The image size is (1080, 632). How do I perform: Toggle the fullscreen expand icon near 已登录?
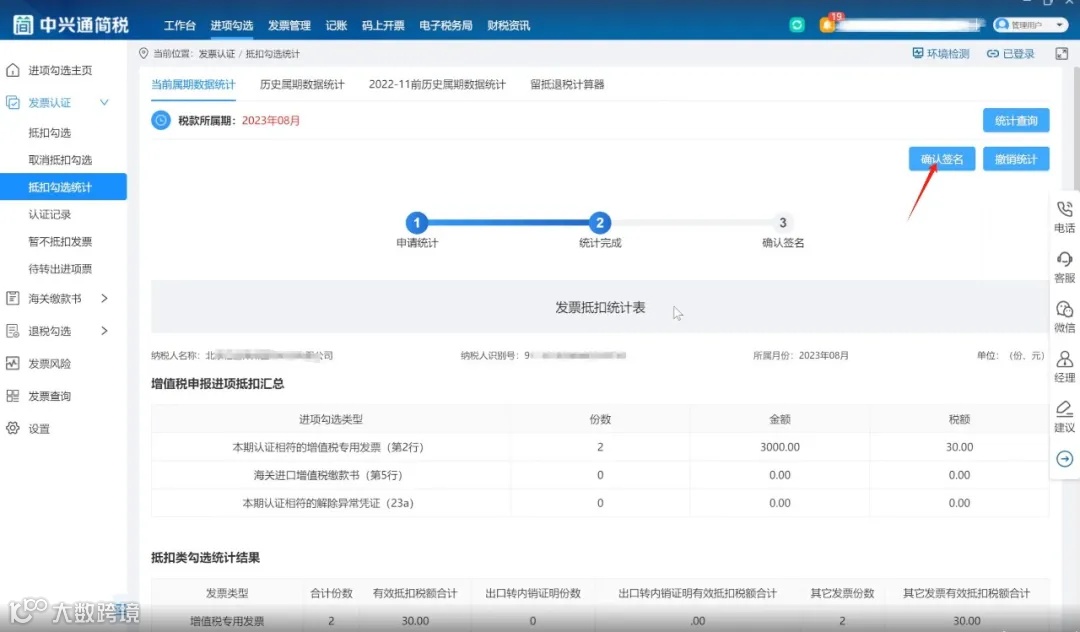[x=1061, y=53]
